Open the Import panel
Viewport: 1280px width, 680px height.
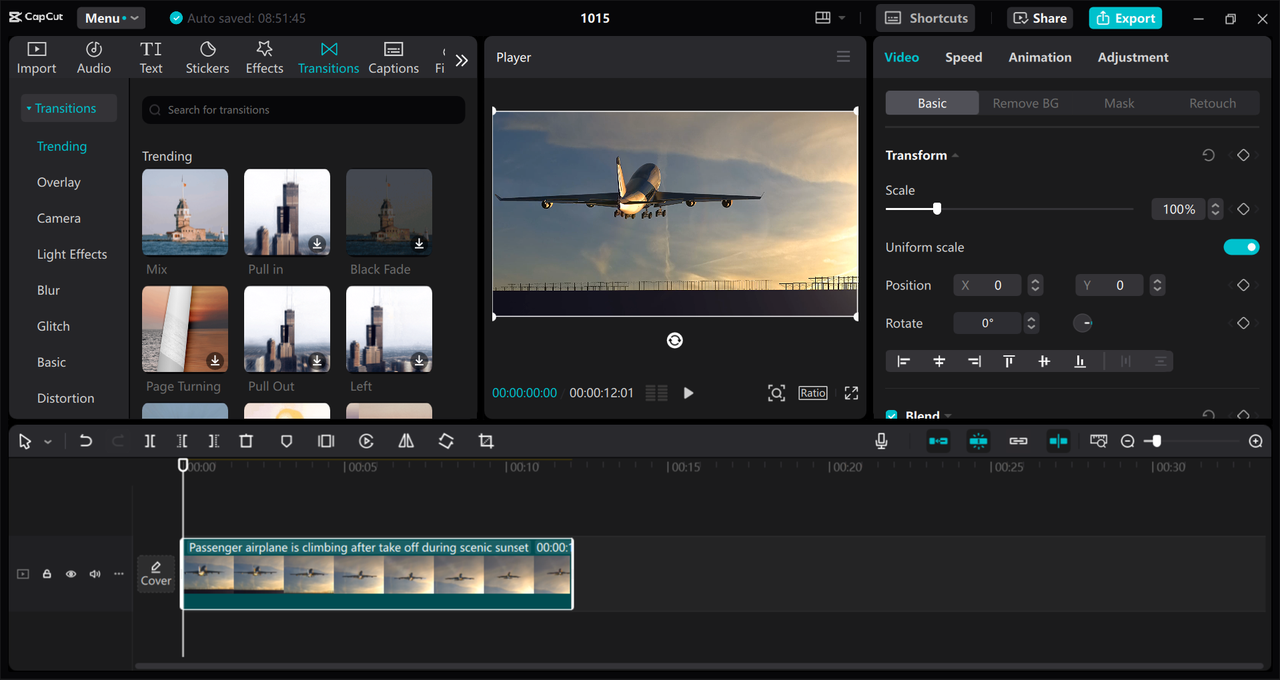36,58
